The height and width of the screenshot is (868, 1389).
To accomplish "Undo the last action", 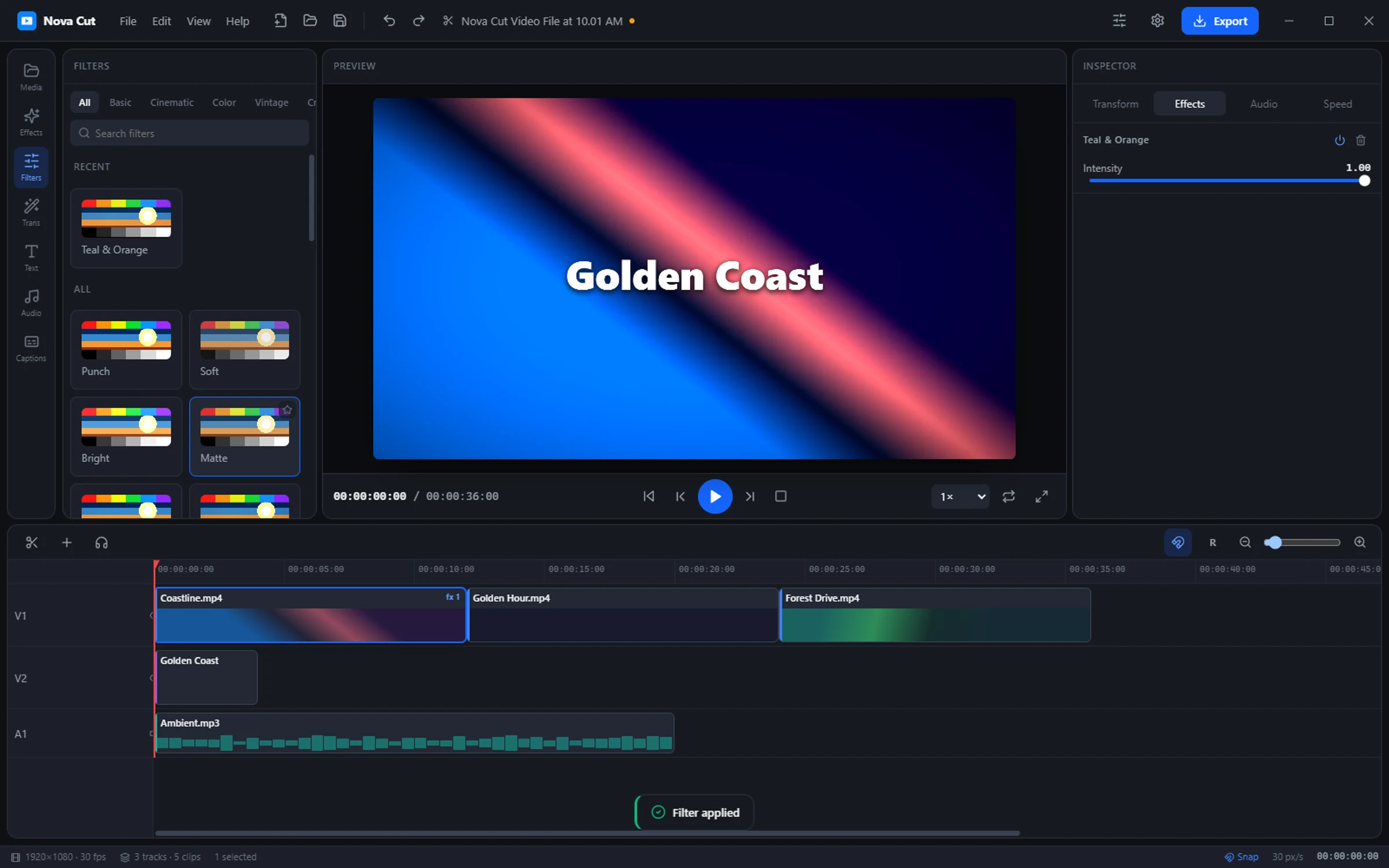I will pos(389,21).
